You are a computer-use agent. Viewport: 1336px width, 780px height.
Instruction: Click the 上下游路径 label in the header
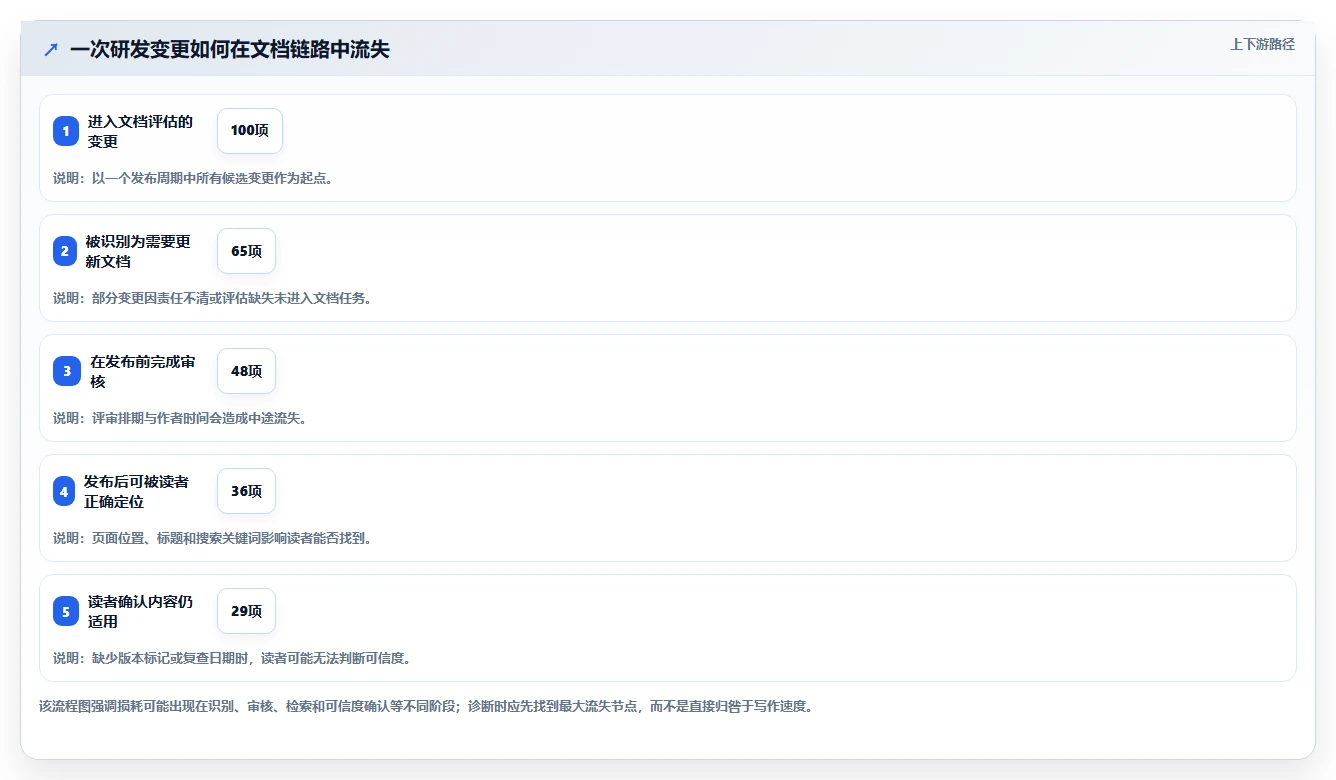(1262, 44)
